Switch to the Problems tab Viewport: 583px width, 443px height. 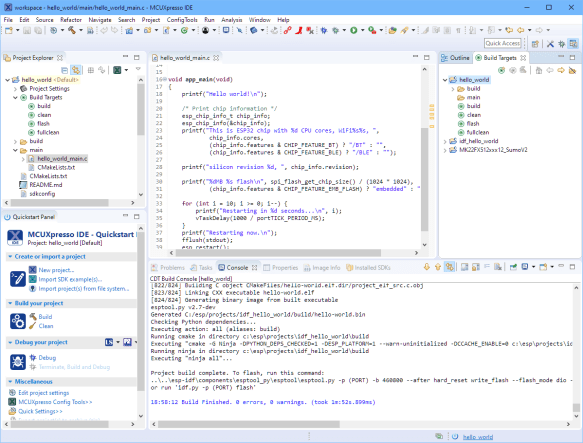click(x=168, y=267)
